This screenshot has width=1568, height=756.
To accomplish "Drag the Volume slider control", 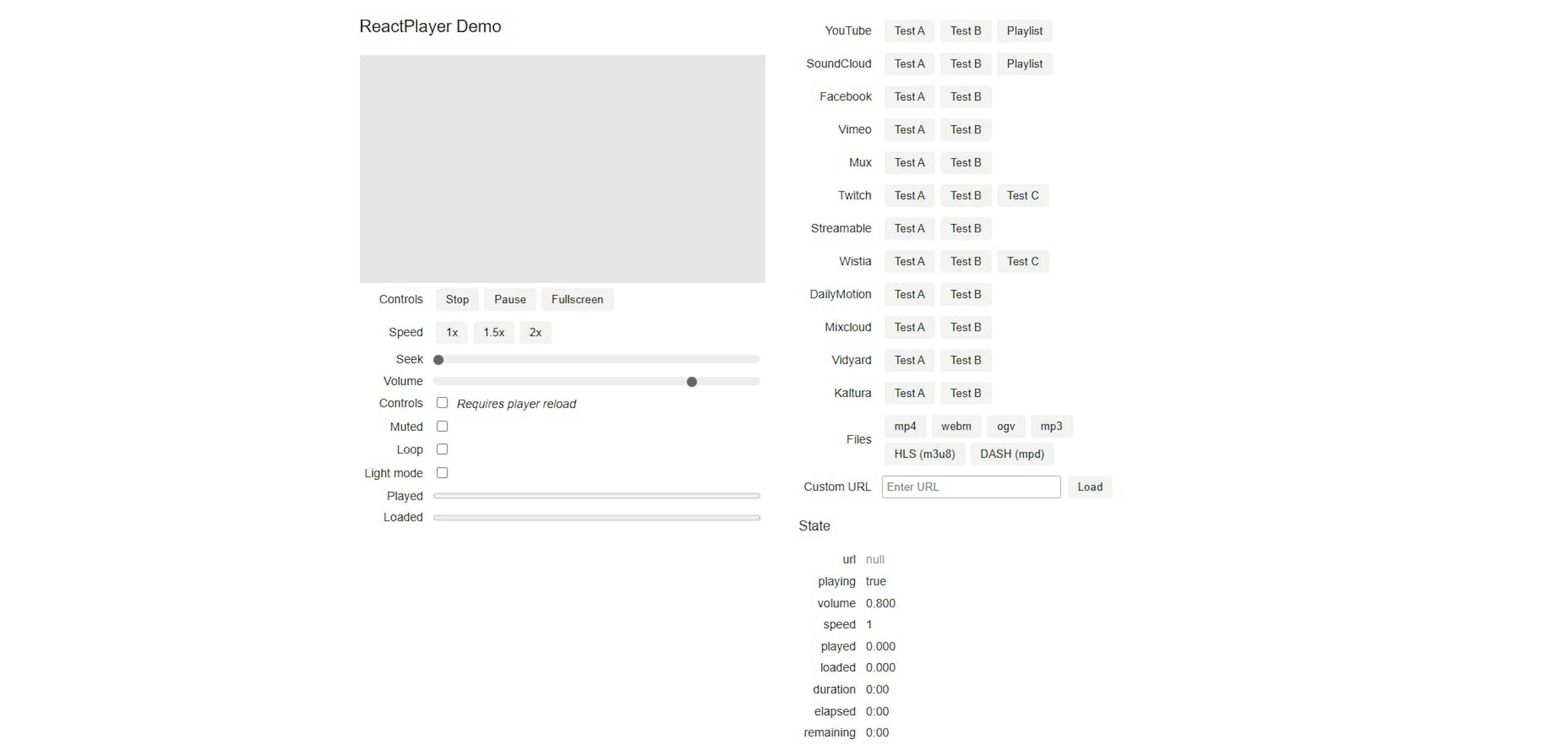I will coord(692,381).
